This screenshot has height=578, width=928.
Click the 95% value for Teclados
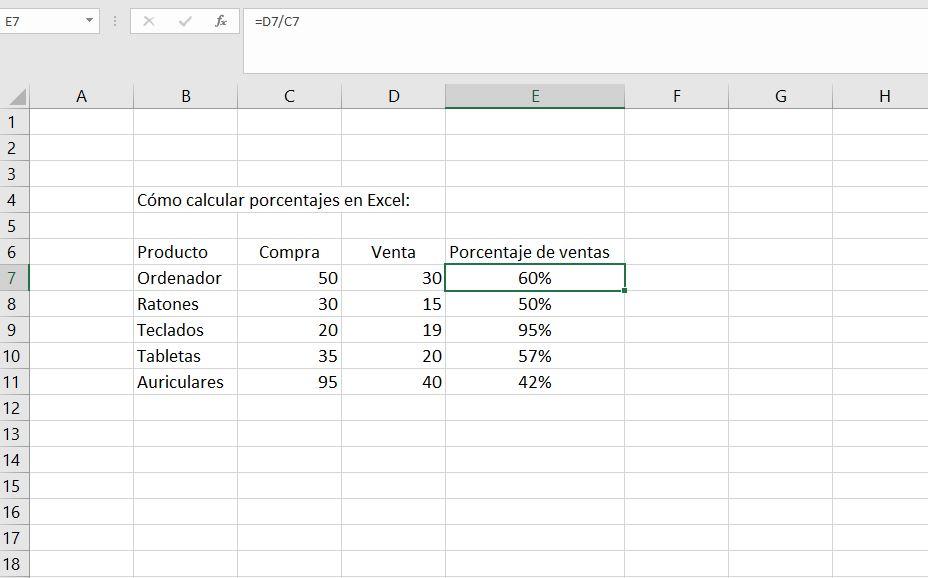tap(535, 330)
